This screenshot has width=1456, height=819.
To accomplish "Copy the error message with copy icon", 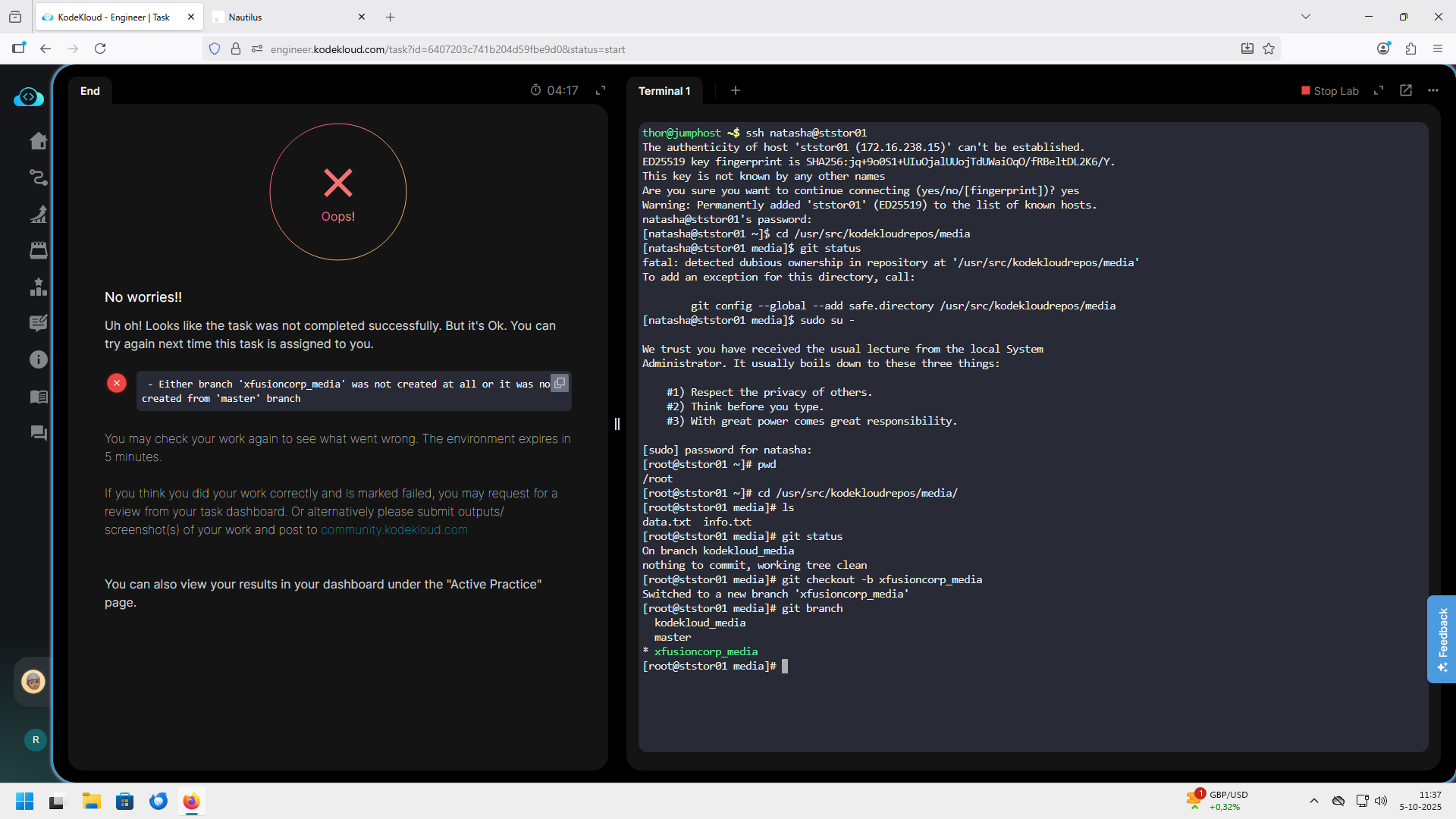I will point(560,383).
